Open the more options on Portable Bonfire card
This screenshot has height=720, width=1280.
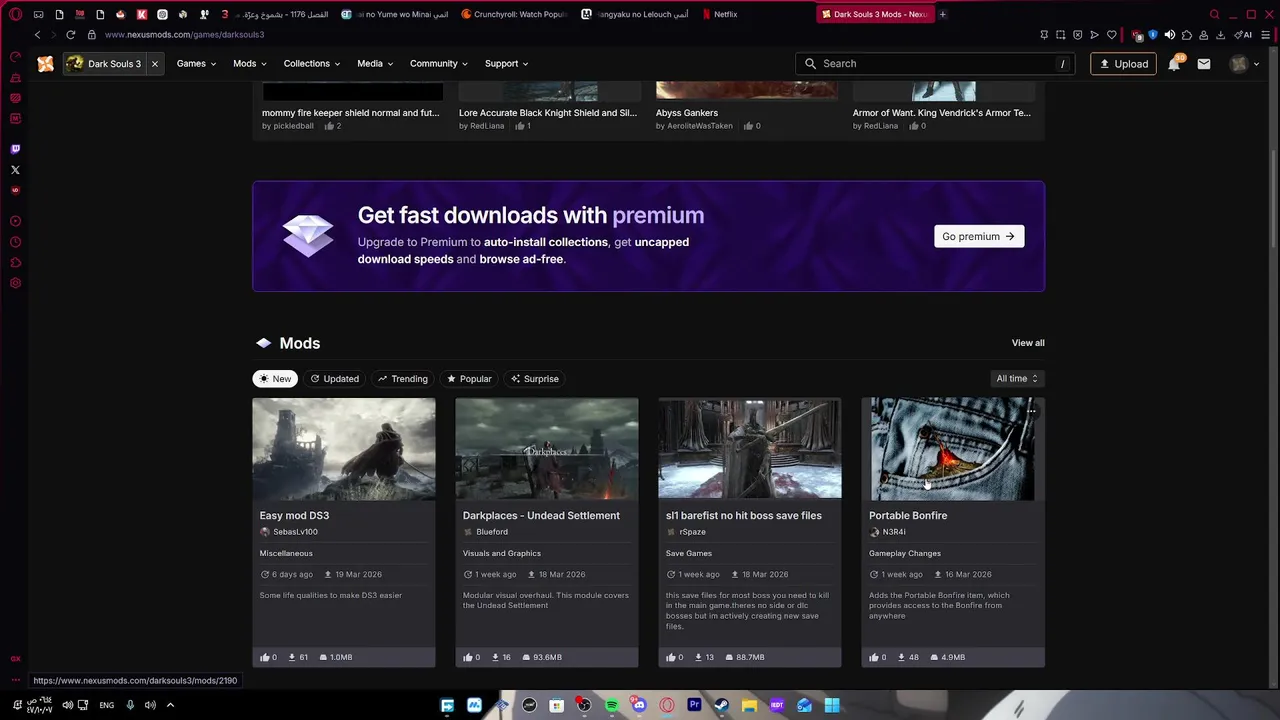[x=1031, y=411]
